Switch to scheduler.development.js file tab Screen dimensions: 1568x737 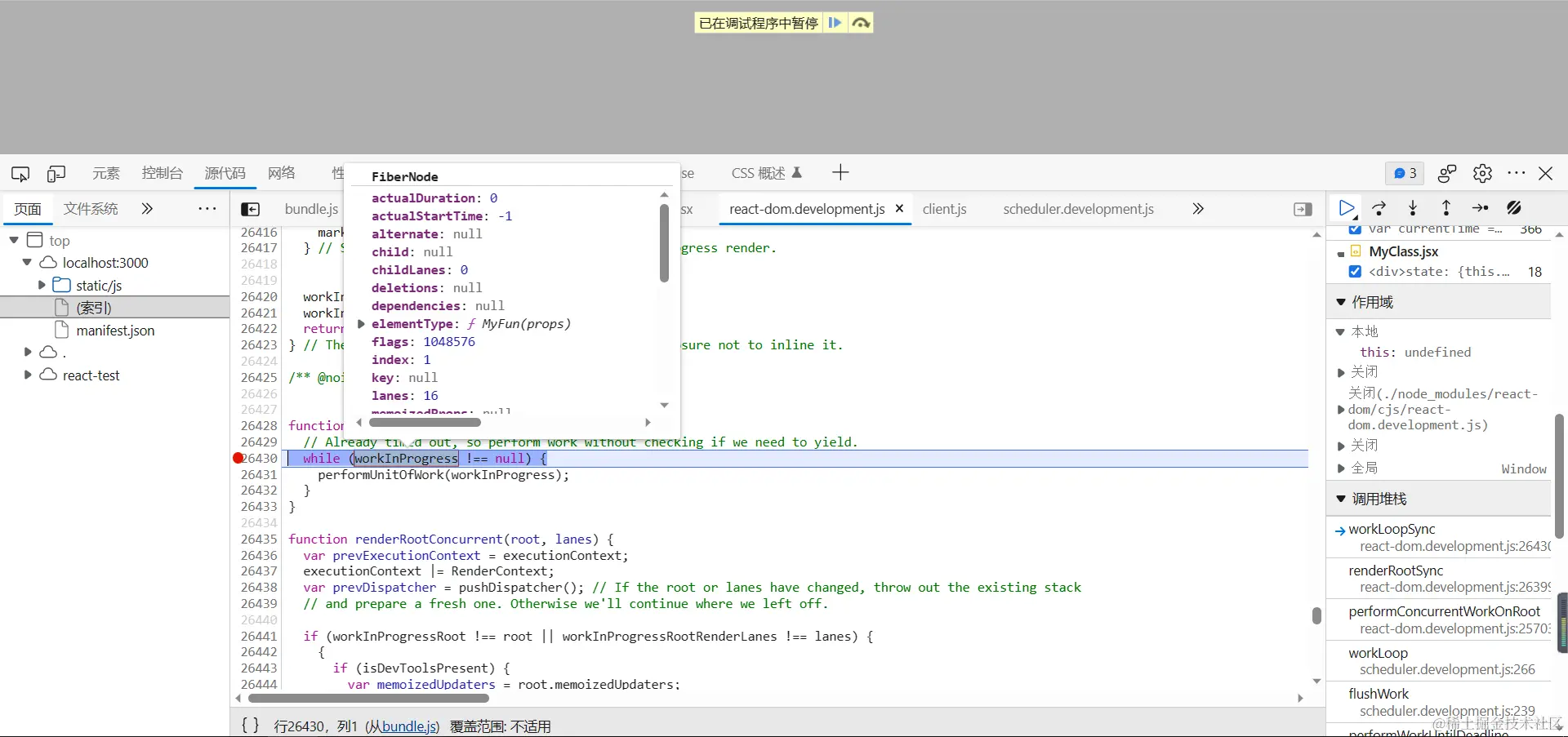click(1078, 209)
